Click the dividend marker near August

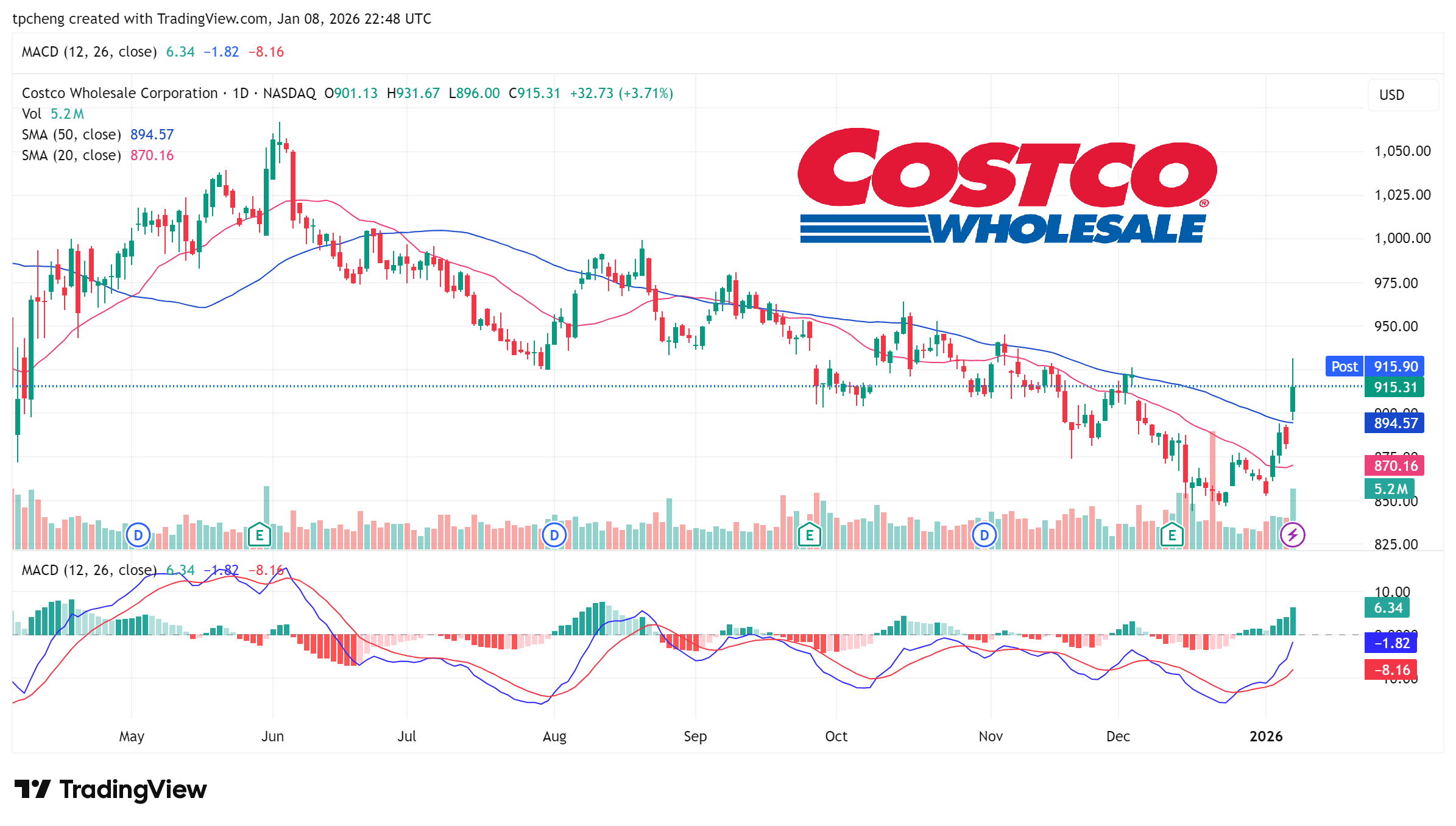[x=554, y=535]
